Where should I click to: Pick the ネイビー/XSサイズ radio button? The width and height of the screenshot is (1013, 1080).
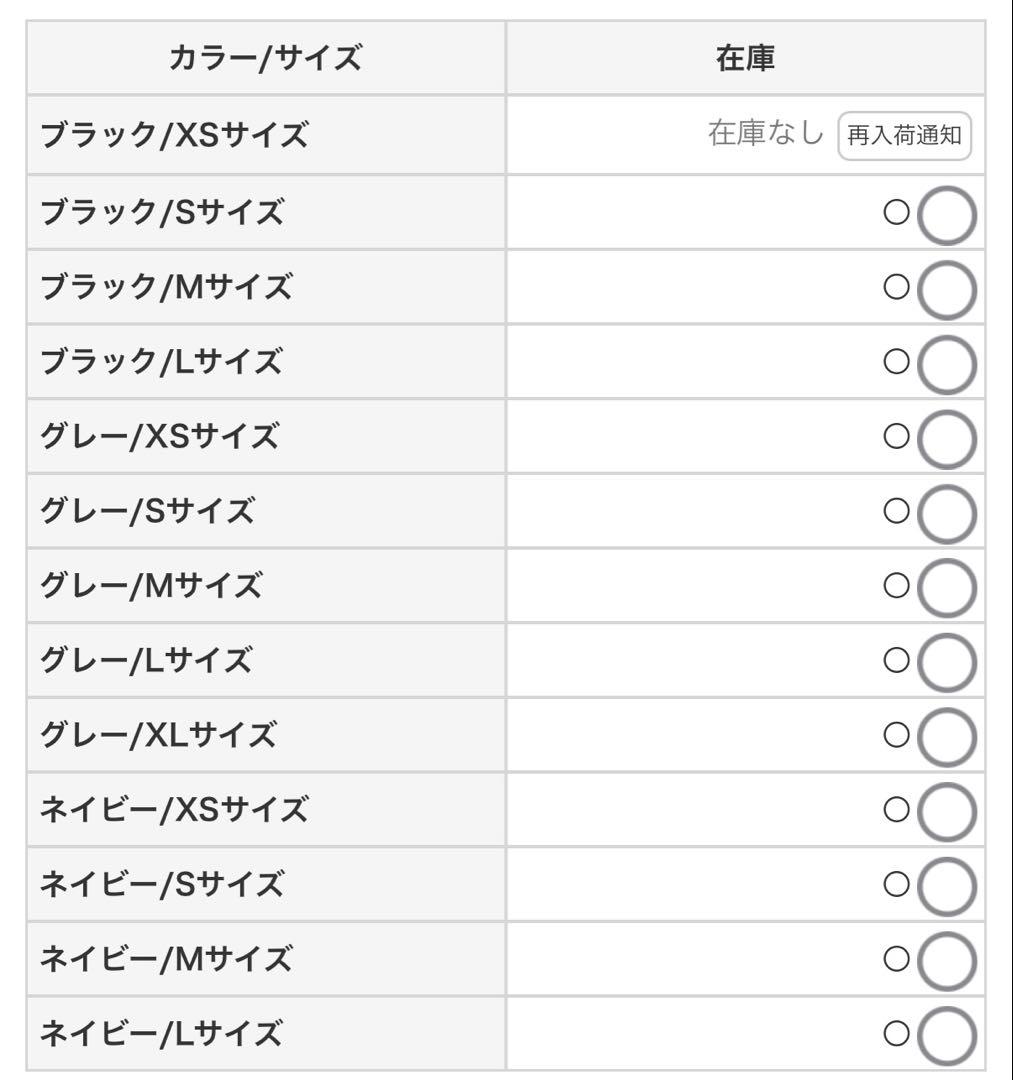click(x=945, y=811)
